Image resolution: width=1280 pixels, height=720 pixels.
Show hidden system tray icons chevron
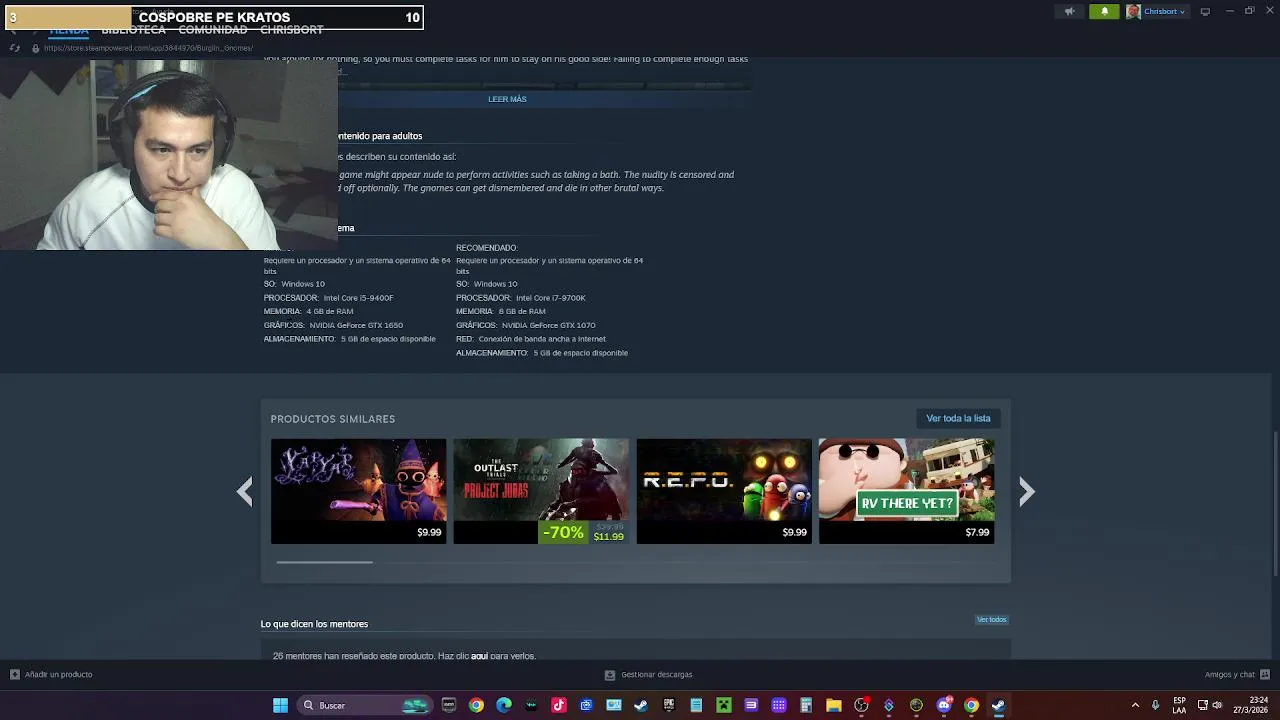click(1135, 705)
